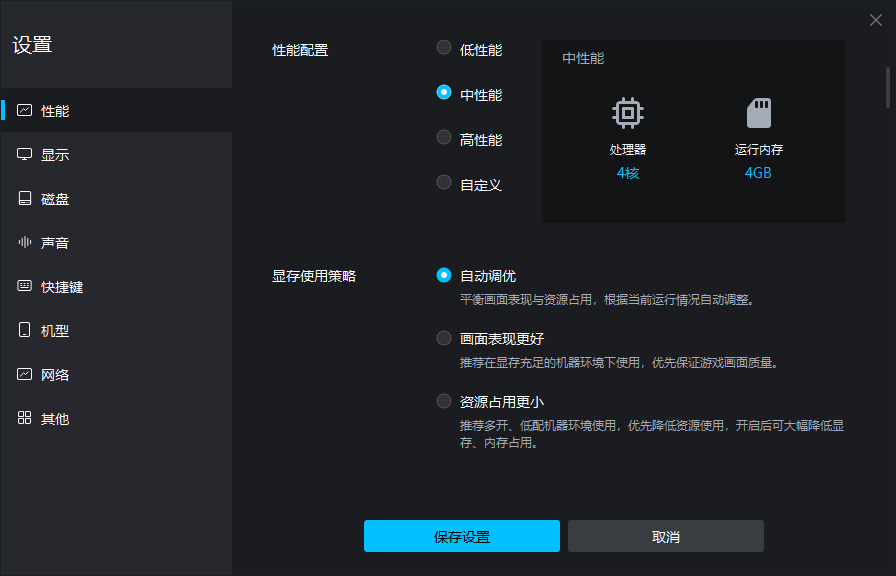
Task: Open the 显示 settings tab label
Action: [x=55, y=155]
